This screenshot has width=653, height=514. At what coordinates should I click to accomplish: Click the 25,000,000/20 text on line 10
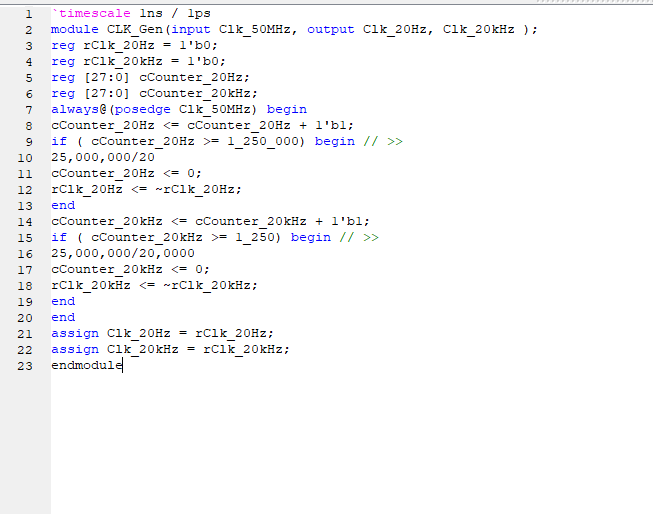[x=103, y=157]
